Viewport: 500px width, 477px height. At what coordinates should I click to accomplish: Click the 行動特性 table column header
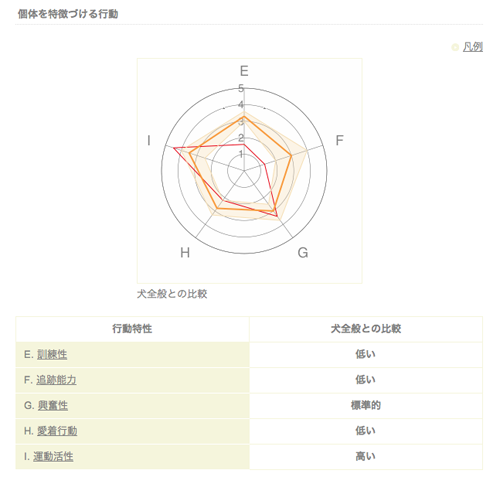pyautogui.click(x=132, y=329)
